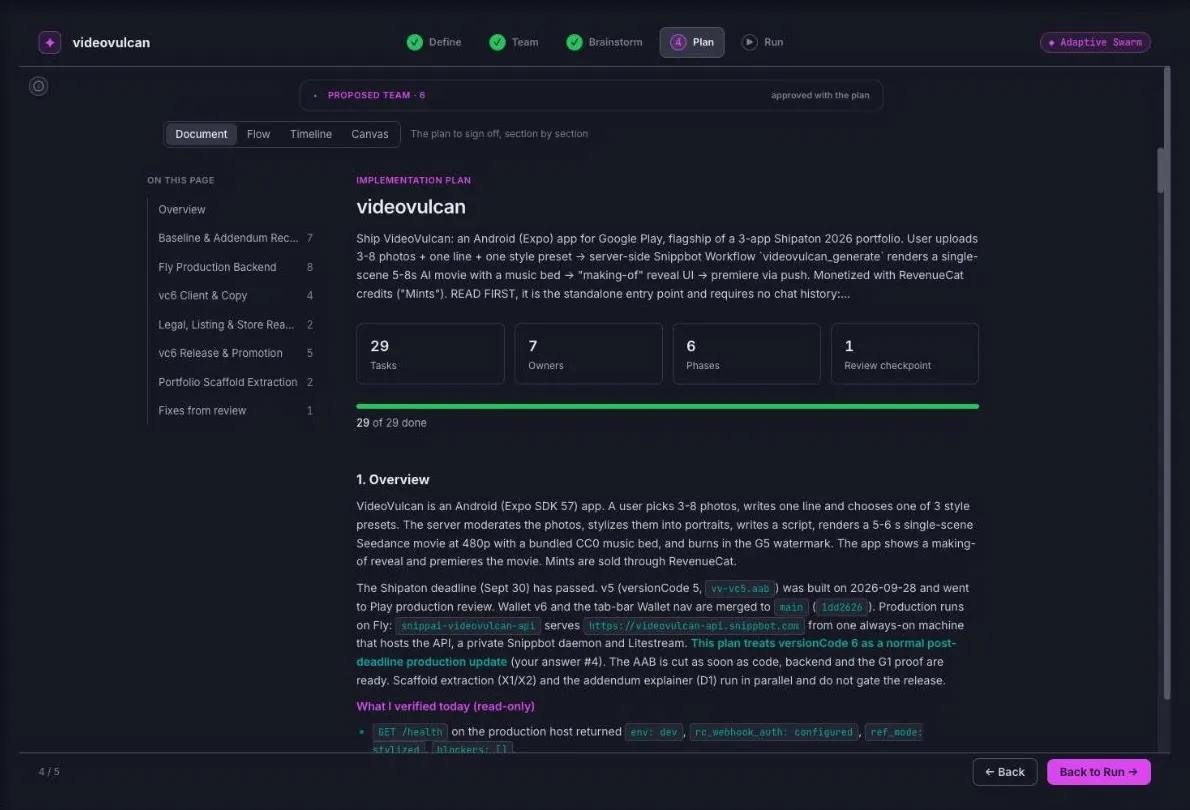Click the 6 Phases stat card

(x=747, y=354)
